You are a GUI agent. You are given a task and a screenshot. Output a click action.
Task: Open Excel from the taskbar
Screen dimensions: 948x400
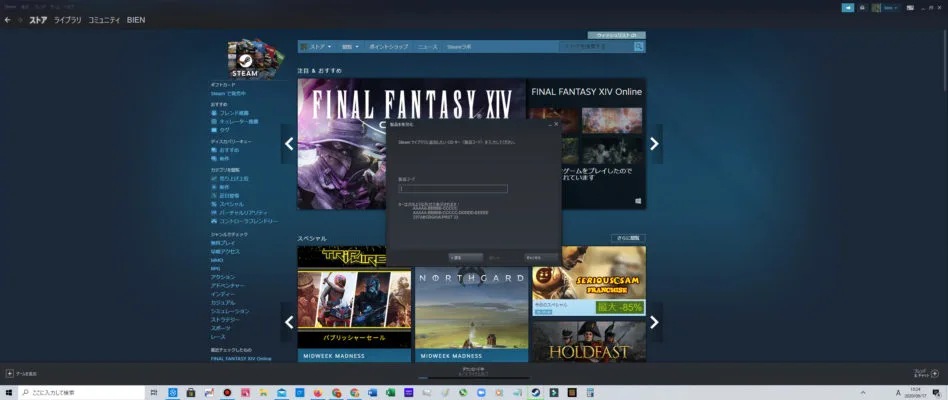coord(391,393)
